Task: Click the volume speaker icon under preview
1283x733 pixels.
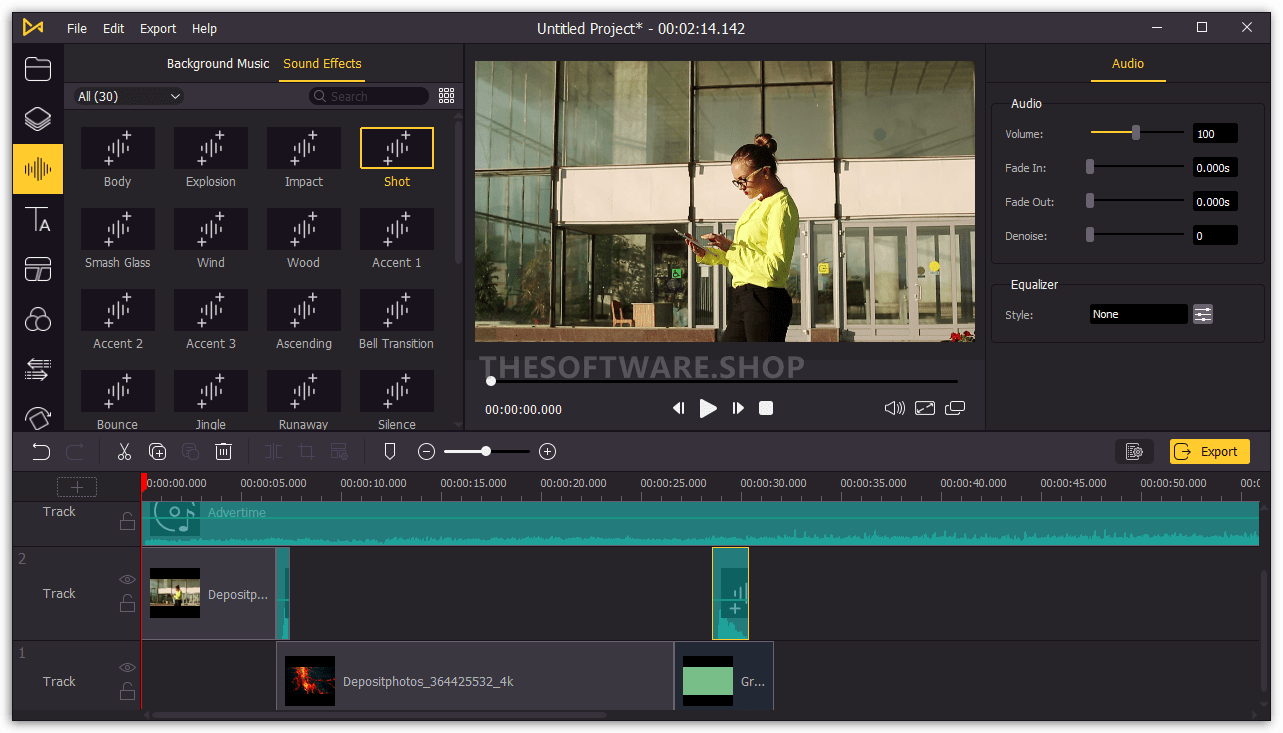Action: 895,408
